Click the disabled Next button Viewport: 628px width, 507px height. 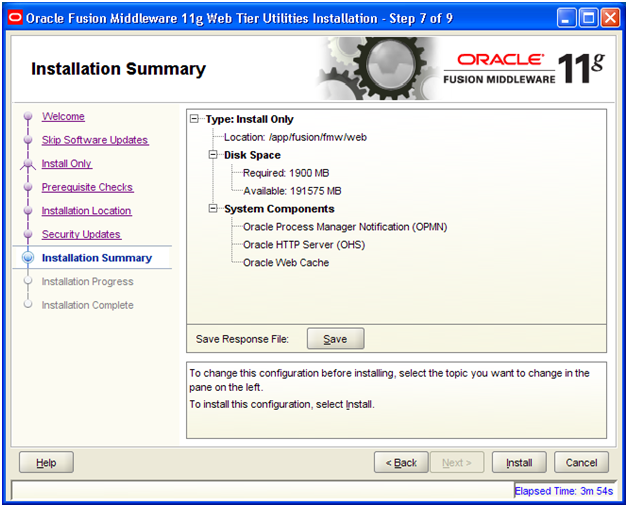(x=457, y=463)
